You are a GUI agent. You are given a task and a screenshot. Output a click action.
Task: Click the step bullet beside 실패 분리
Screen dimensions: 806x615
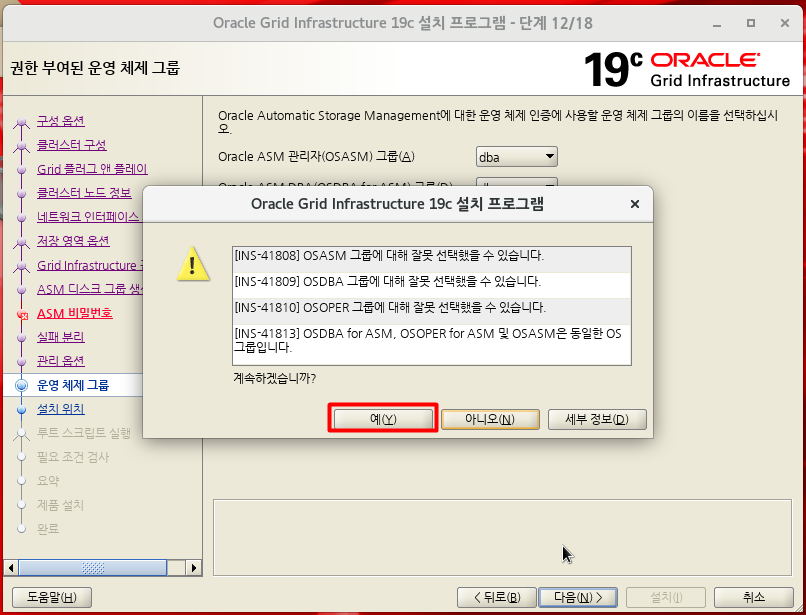[22, 338]
